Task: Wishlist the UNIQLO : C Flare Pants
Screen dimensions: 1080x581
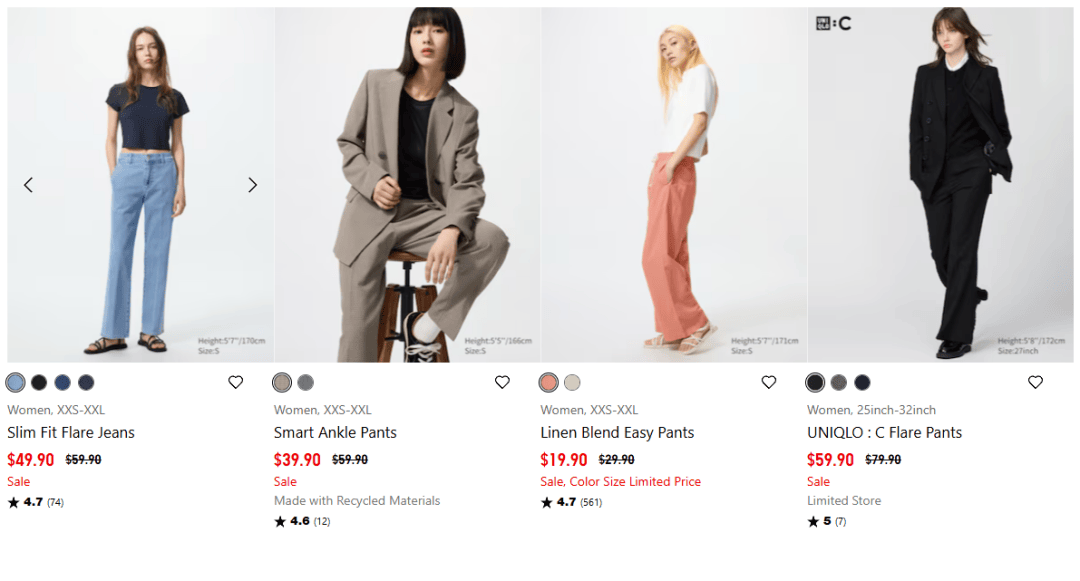Action: (x=1035, y=382)
